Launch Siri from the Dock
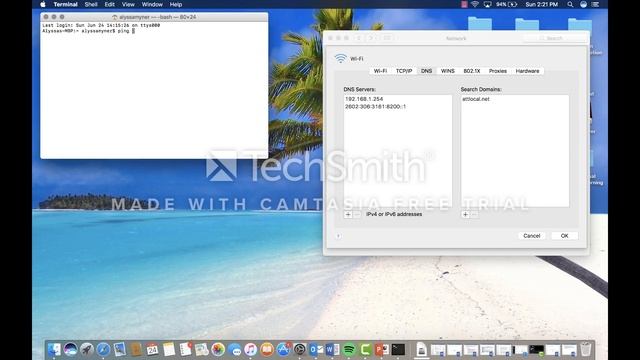This screenshot has width=640, height=360. pos(70,350)
